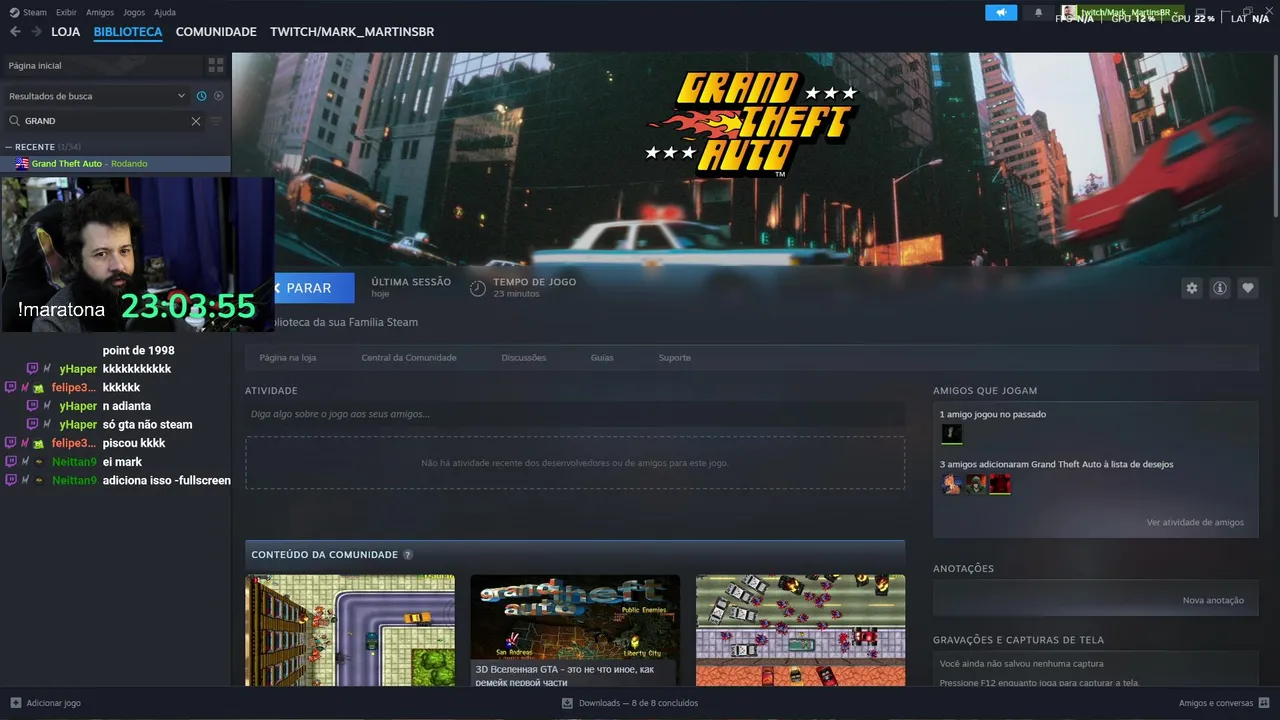Open the Ajuda menu
This screenshot has width=1280, height=720.
click(x=165, y=12)
